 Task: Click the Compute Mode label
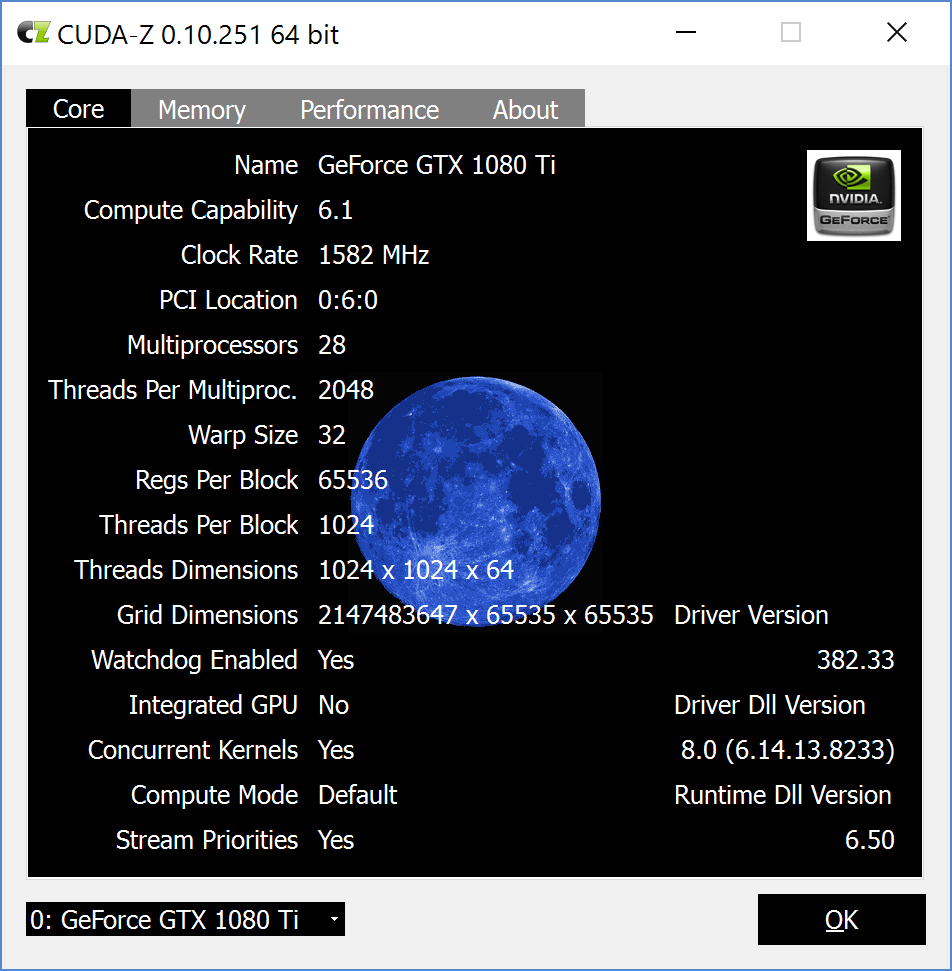(x=214, y=796)
